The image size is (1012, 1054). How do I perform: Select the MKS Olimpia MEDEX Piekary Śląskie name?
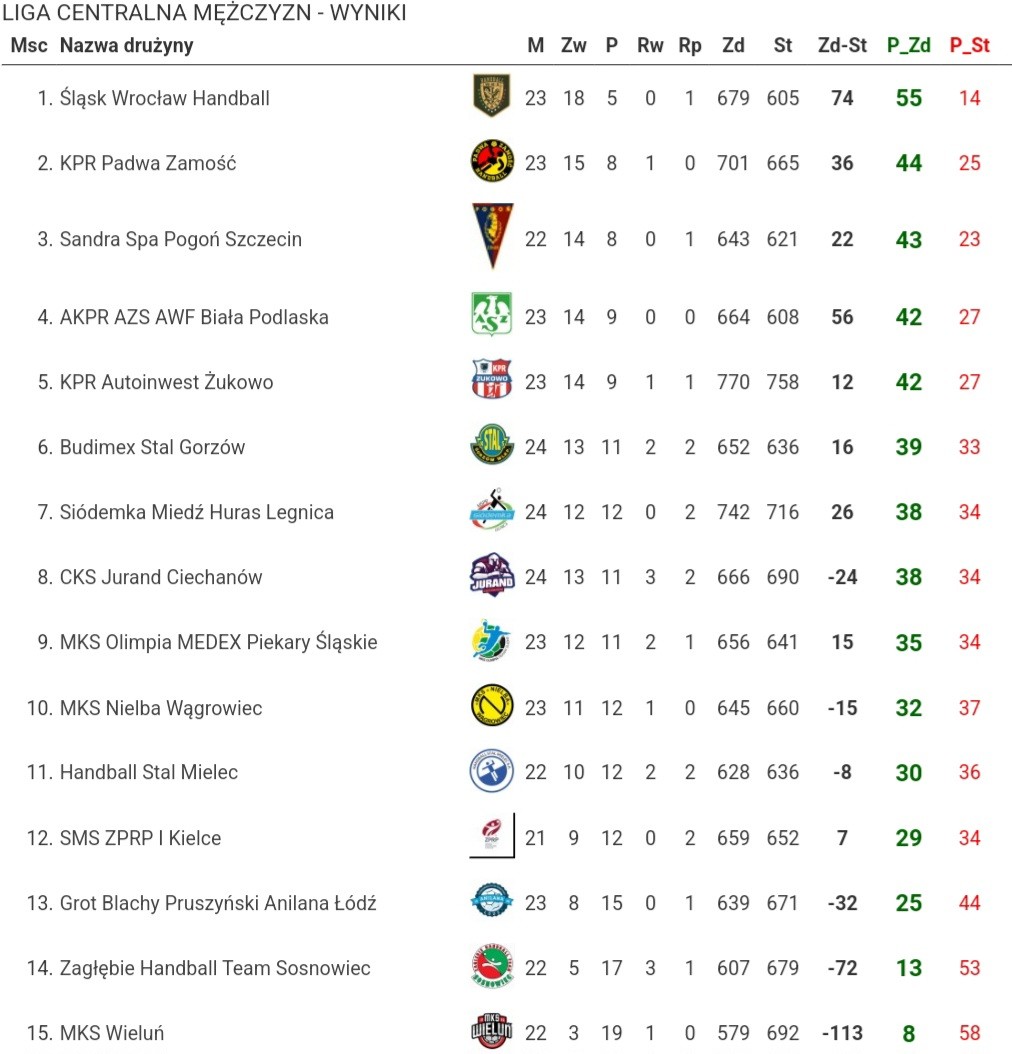coord(218,642)
